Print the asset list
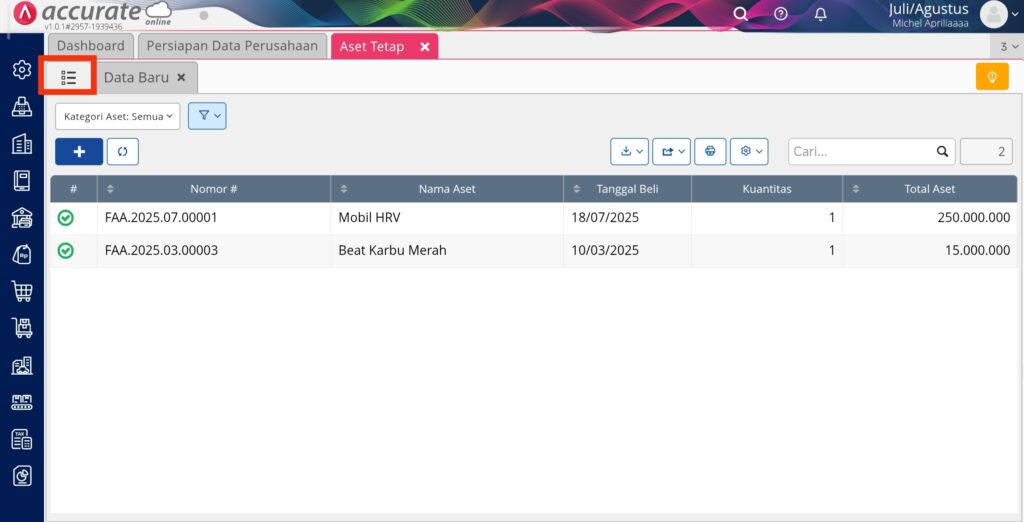 tap(710, 152)
